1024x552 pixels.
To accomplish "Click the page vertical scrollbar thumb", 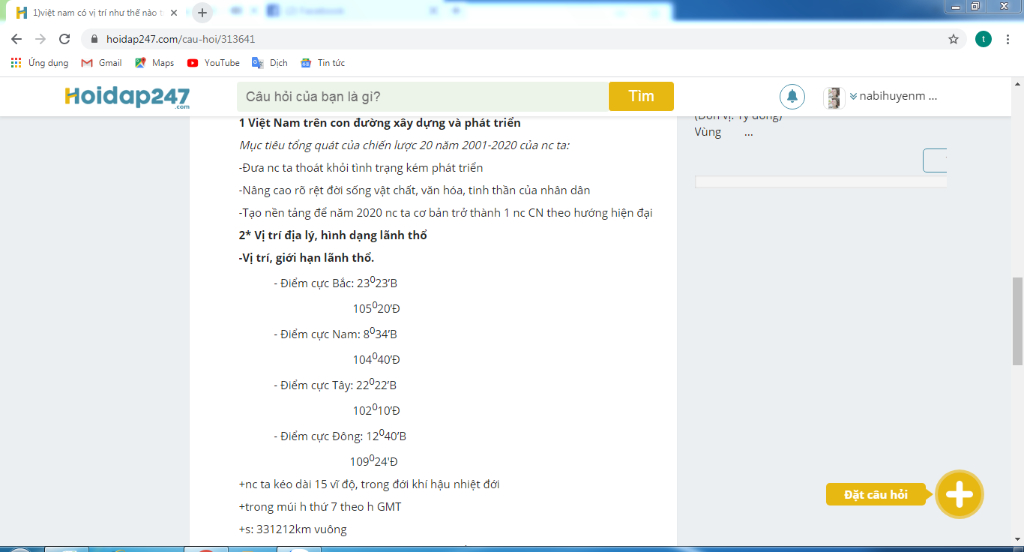I will [x=1017, y=320].
